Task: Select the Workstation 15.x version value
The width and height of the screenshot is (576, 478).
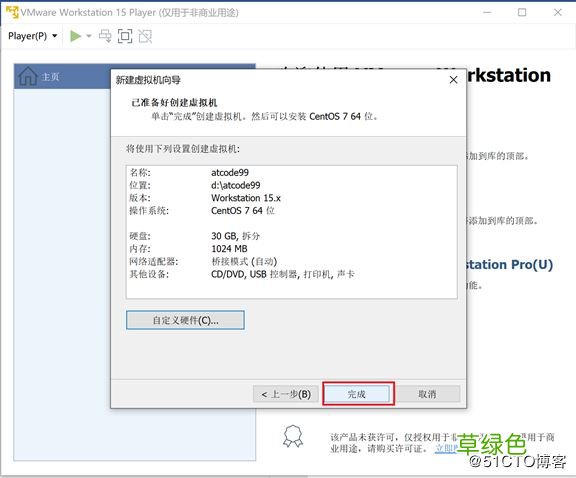Action: coord(246,198)
